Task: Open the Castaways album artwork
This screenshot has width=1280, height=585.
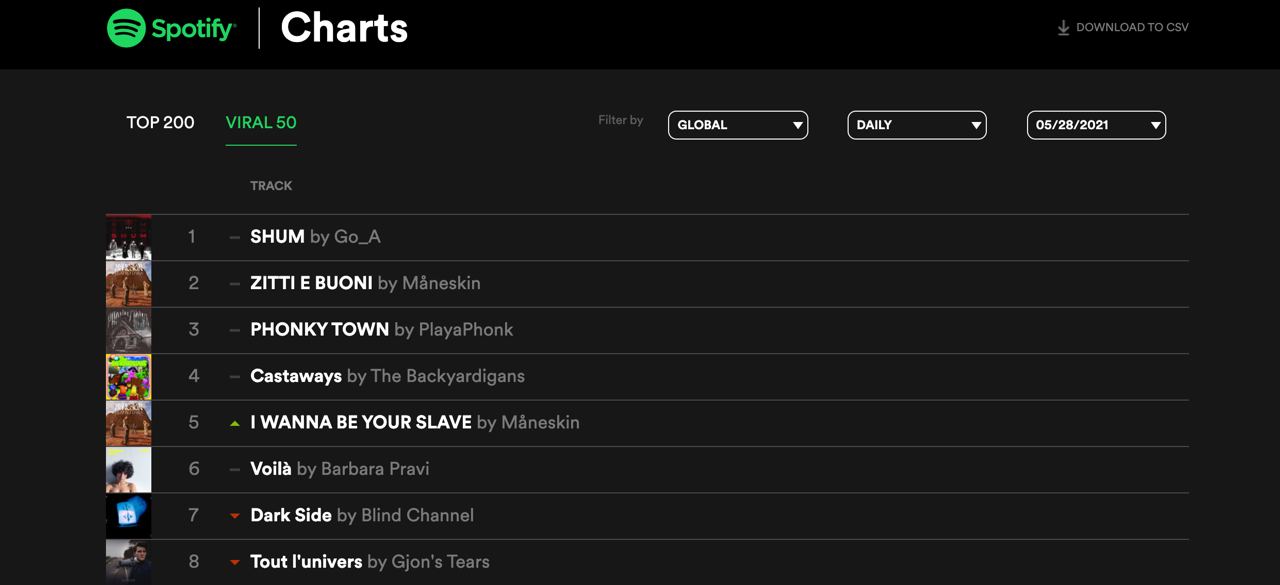Action: [x=129, y=377]
